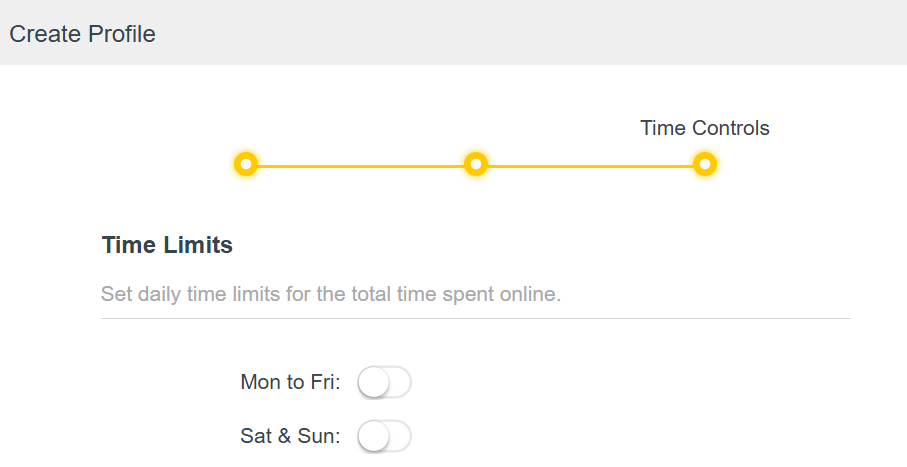Click the white knob of the Mon to Fri switch

(x=373, y=382)
